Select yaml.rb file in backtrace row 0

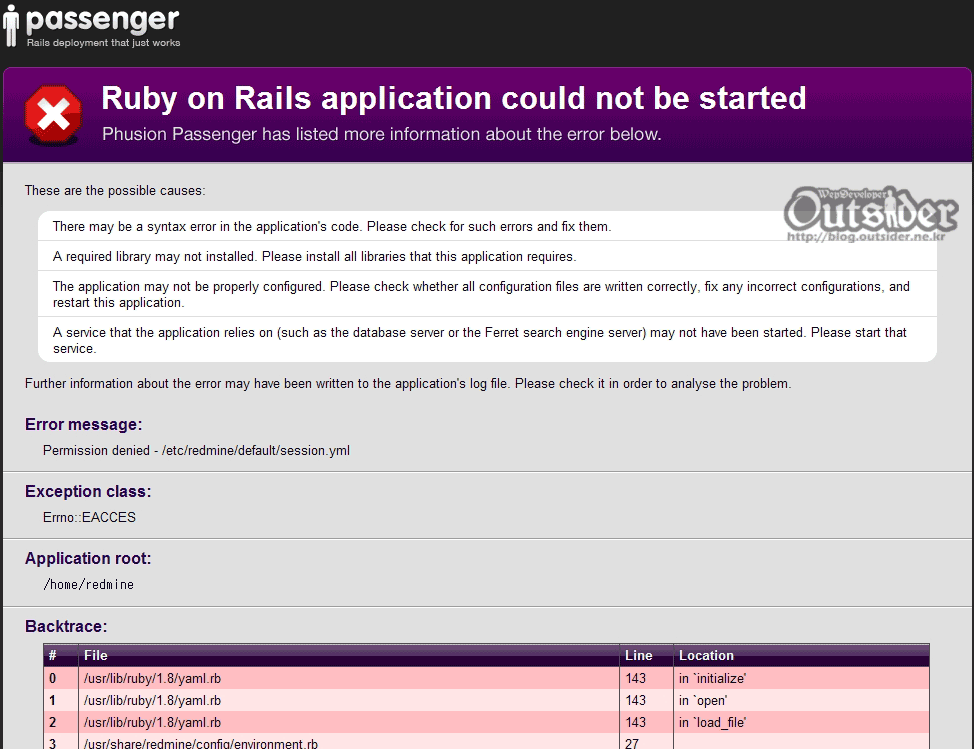pos(152,678)
